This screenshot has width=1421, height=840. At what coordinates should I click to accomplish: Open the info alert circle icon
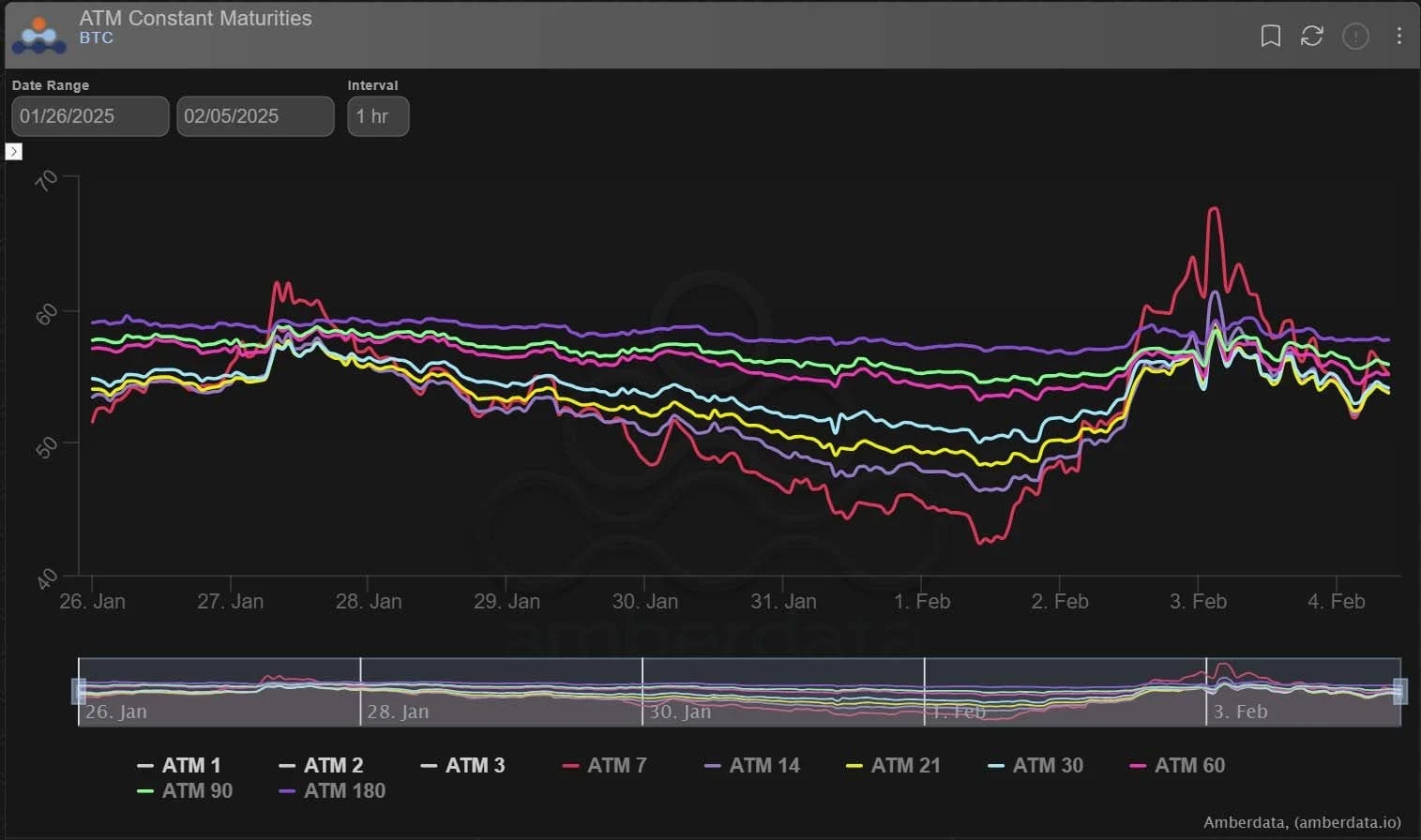(x=1355, y=37)
